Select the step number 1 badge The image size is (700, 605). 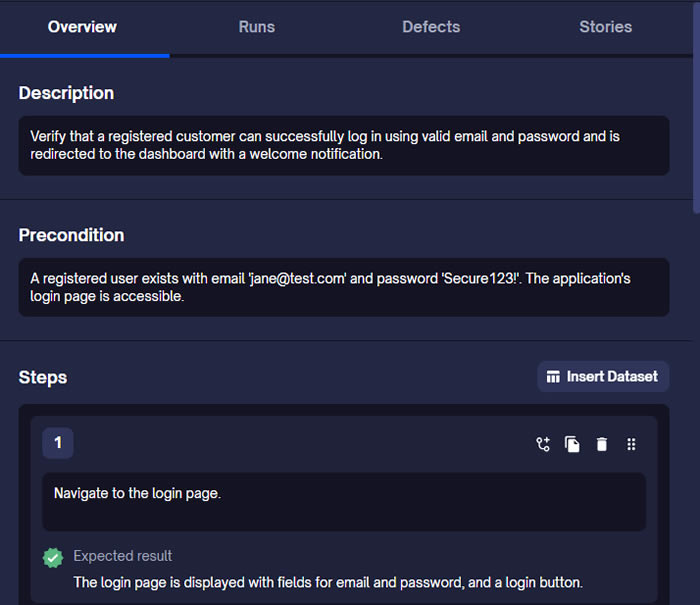tap(58, 443)
